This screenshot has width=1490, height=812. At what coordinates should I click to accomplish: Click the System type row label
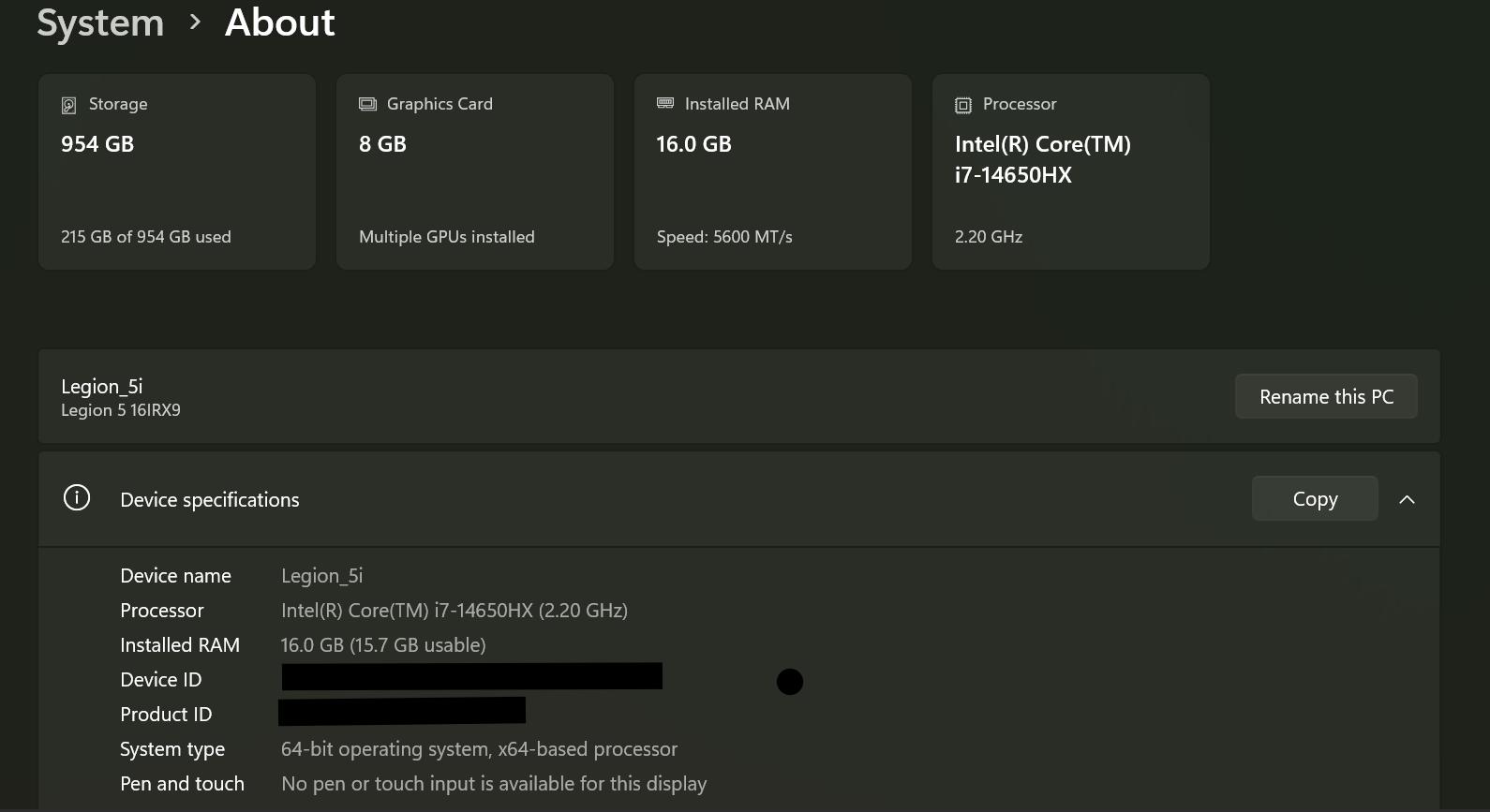(172, 749)
